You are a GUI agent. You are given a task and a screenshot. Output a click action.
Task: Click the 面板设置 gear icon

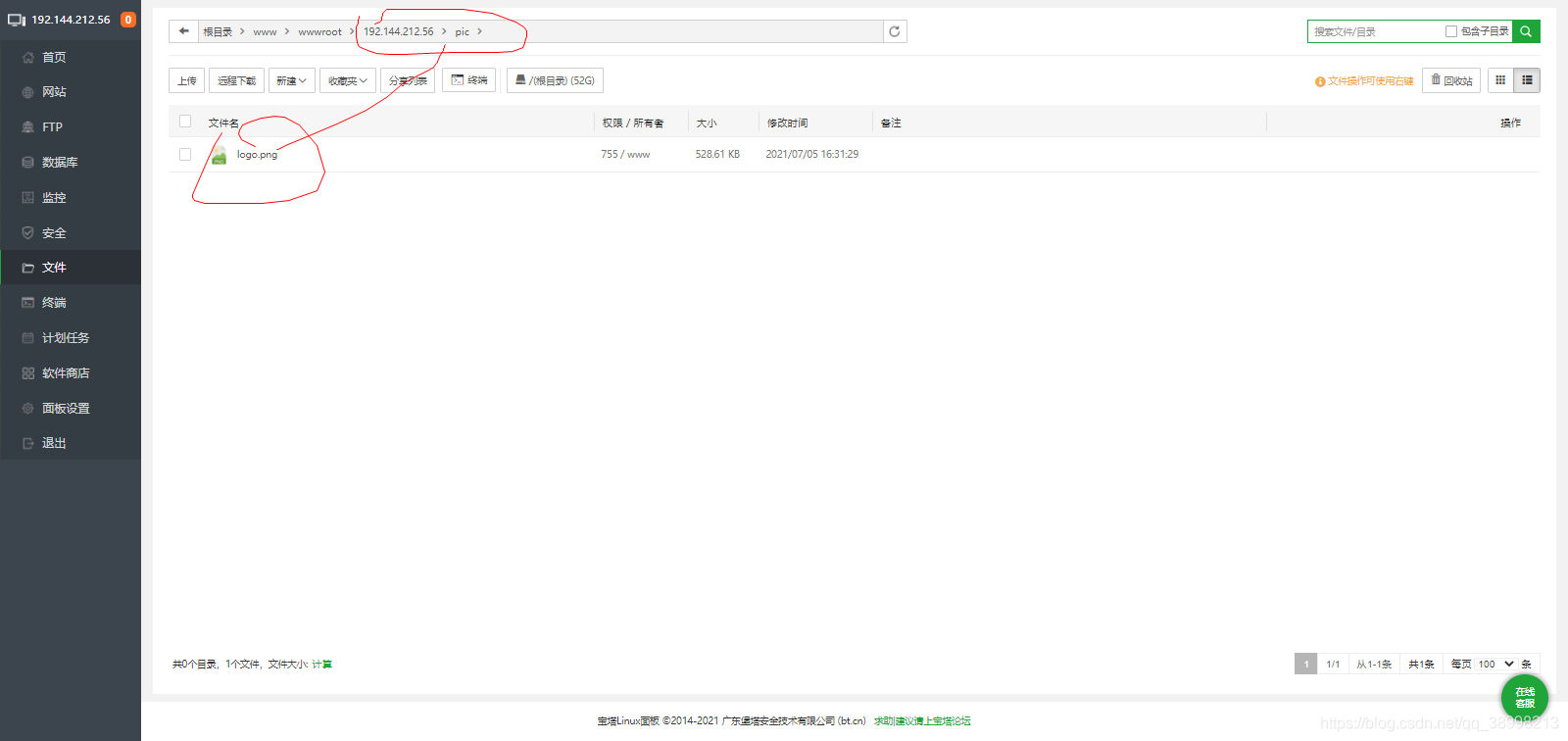tap(27, 409)
